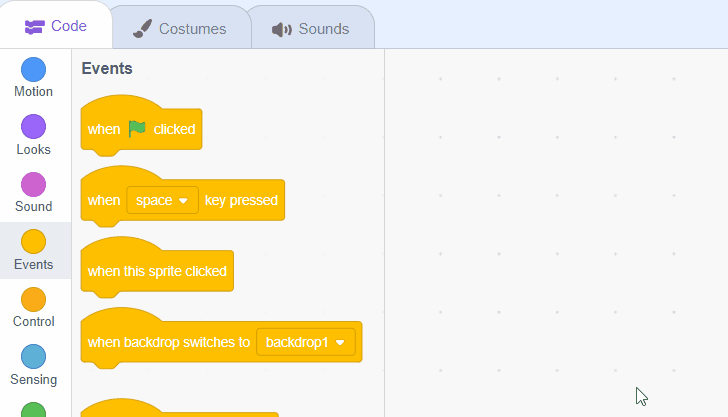The image size is (728, 417).
Task: Pick the 'when backdrop switches to' block
Action: click(168, 342)
